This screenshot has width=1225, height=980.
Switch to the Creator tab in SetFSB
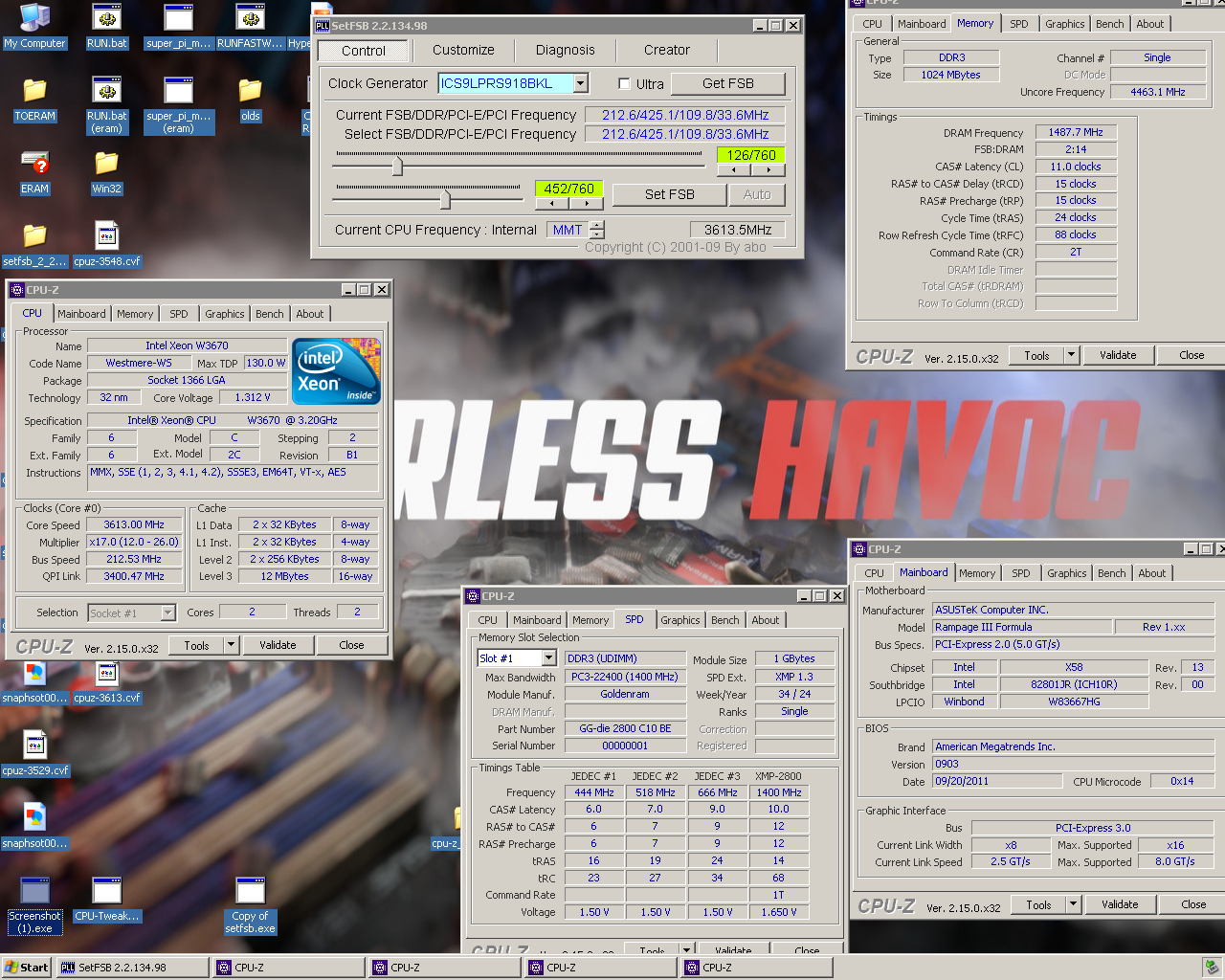pos(667,50)
